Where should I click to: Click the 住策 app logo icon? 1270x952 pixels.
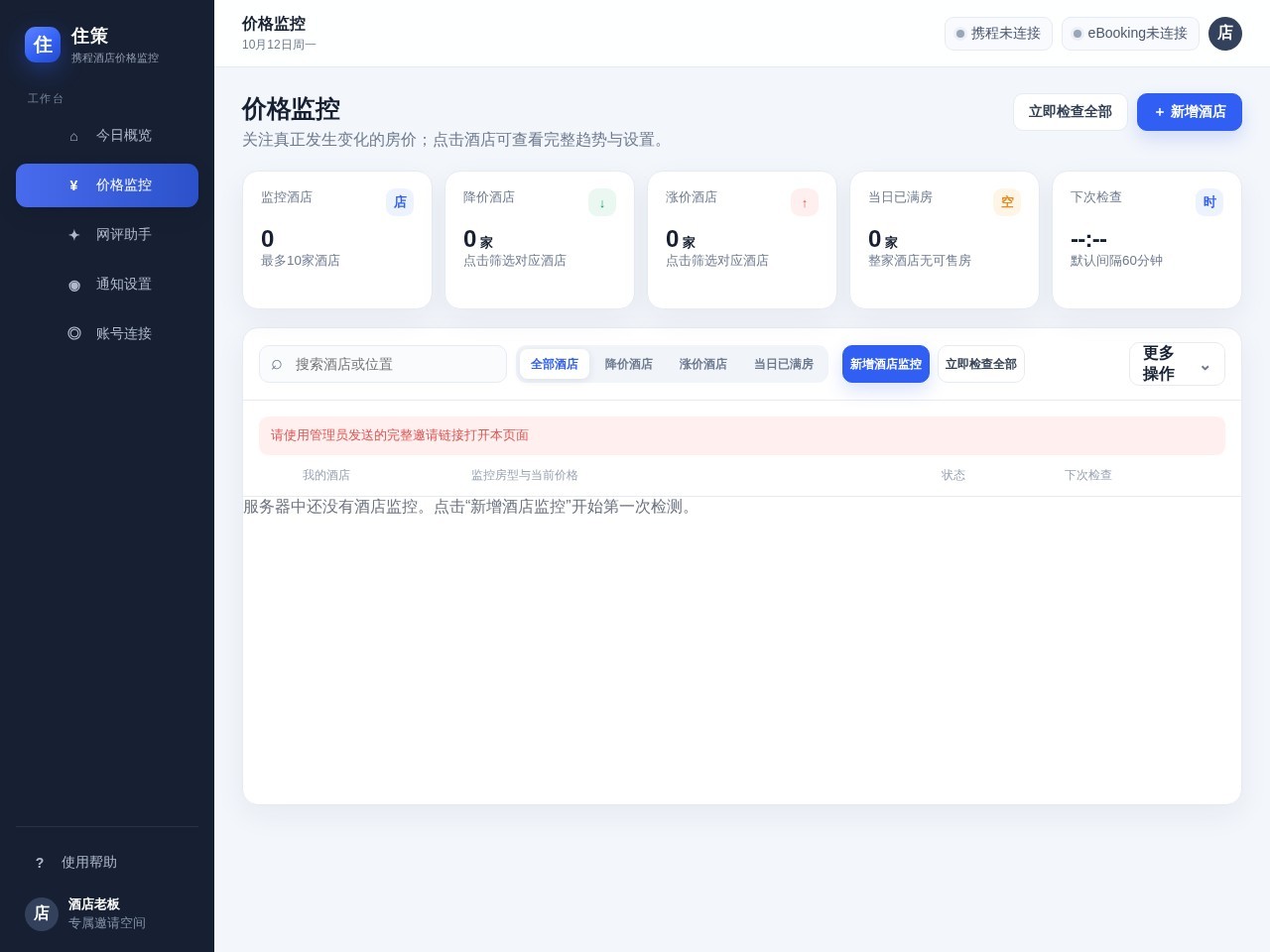pyautogui.click(x=43, y=45)
